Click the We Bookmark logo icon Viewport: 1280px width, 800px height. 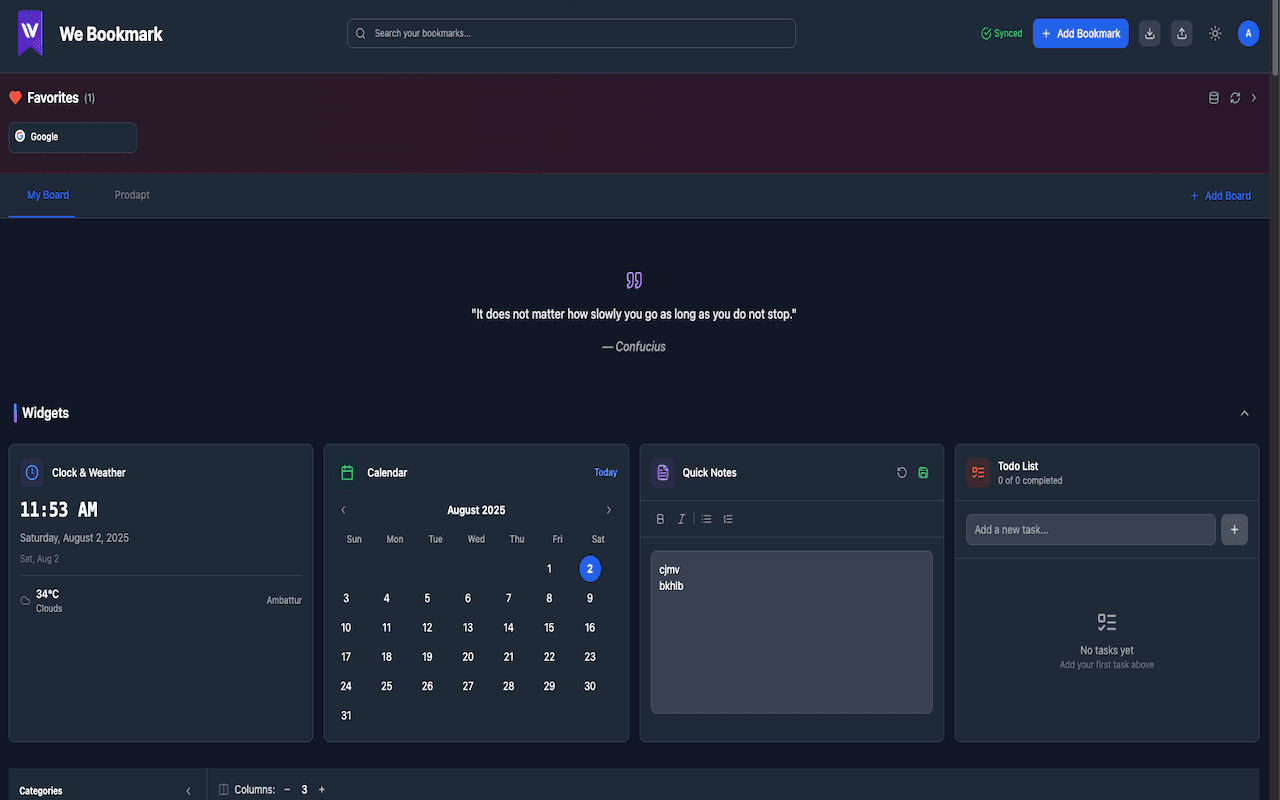[x=31, y=33]
